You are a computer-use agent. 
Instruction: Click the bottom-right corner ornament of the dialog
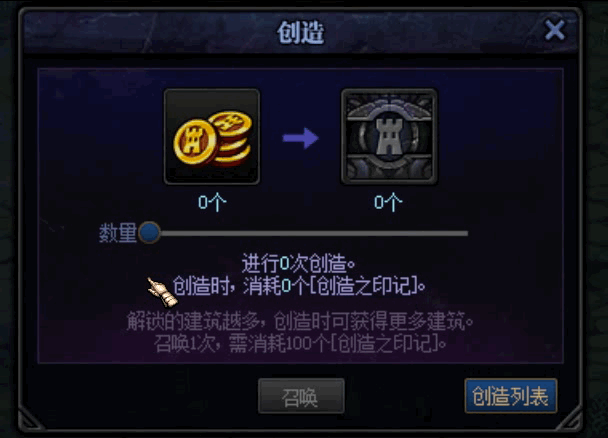click(x=569, y=418)
